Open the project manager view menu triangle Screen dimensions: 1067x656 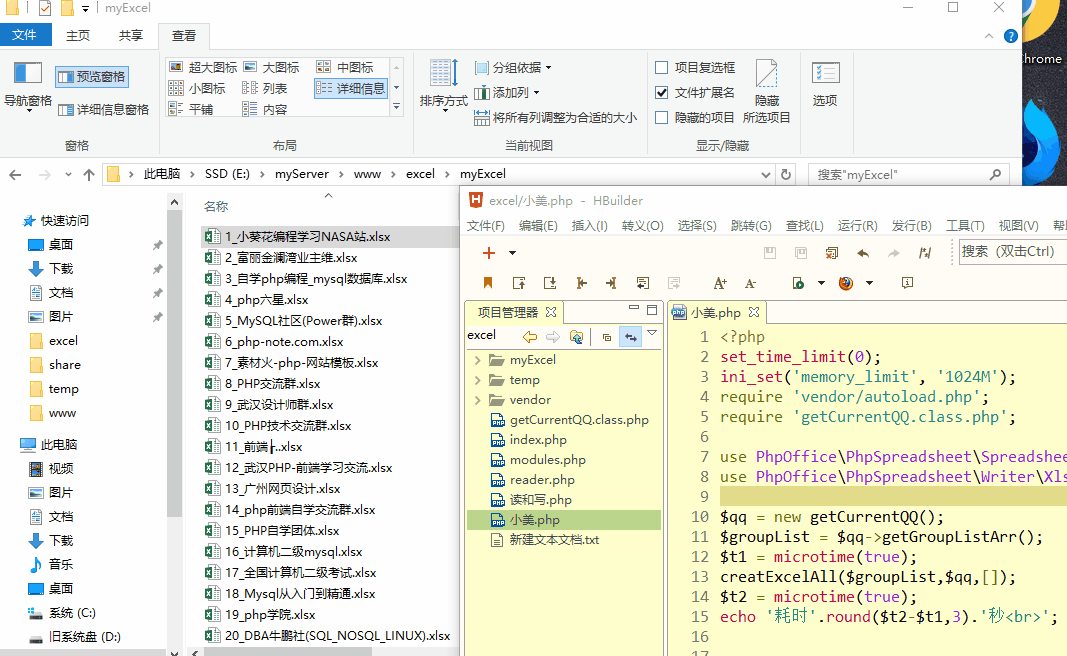(652, 333)
